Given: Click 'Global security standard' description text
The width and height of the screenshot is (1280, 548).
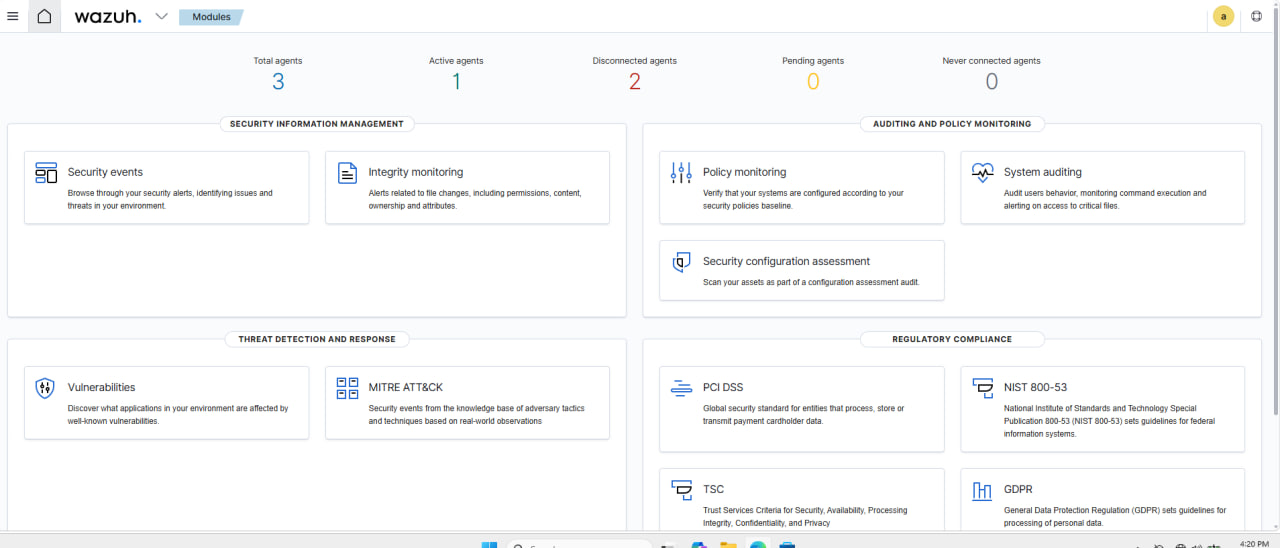Looking at the screenshot, I should [803, 414].
